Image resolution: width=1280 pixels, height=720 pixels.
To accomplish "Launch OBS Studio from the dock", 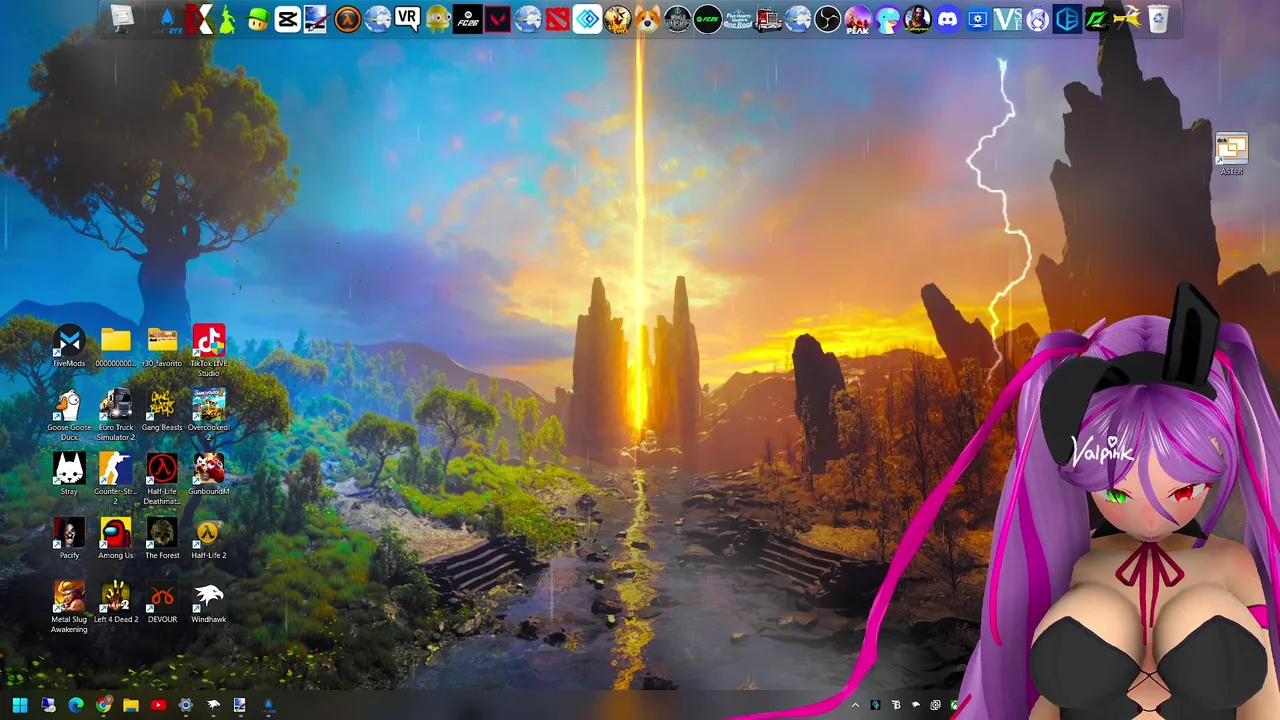I will (x=827, y=19).
